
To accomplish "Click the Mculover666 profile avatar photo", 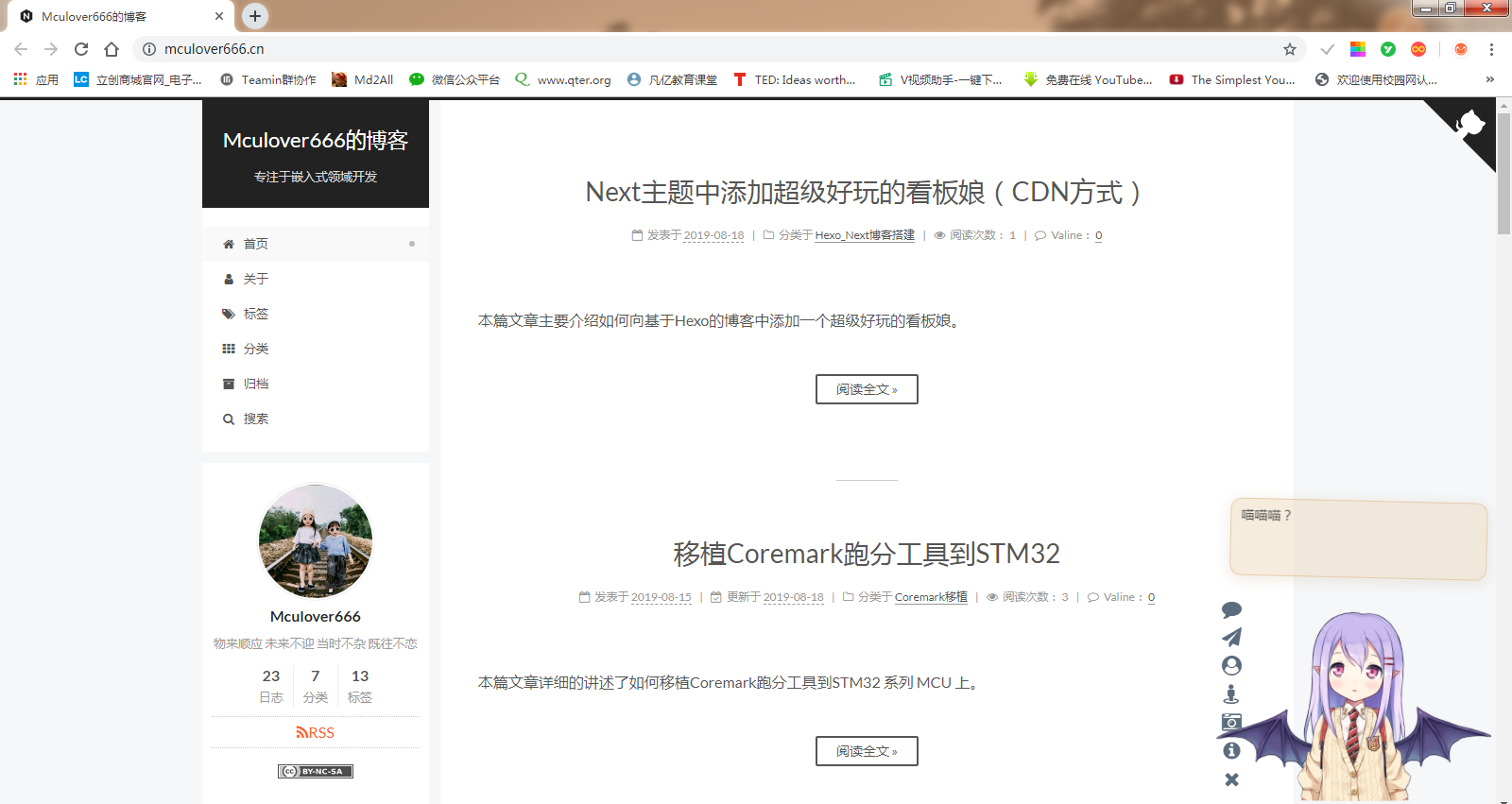I will pyautogui.click(x=316, y=540).
